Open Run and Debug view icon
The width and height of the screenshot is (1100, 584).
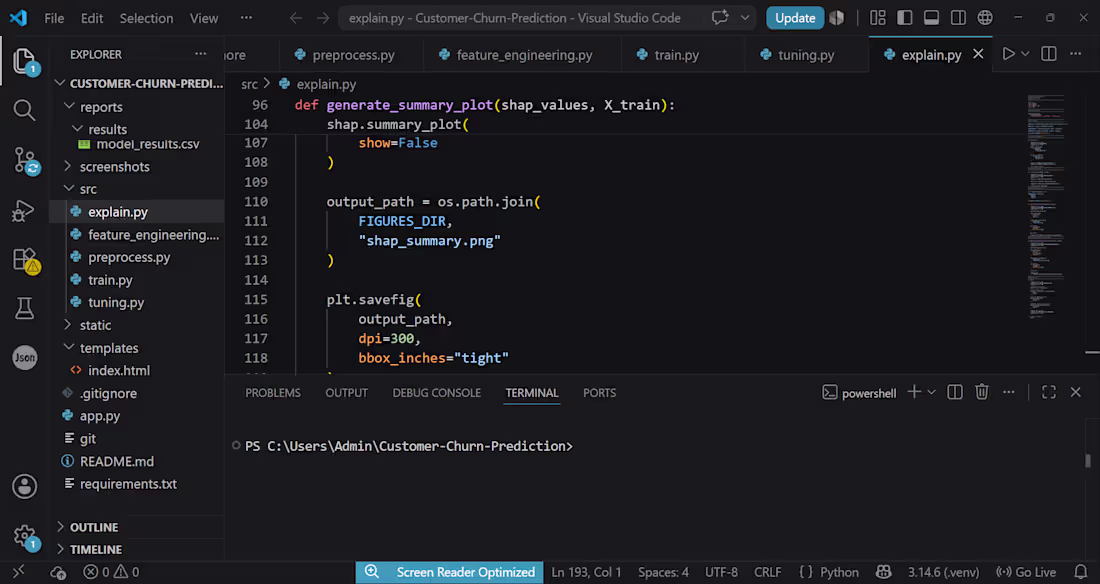coord(23,211)
